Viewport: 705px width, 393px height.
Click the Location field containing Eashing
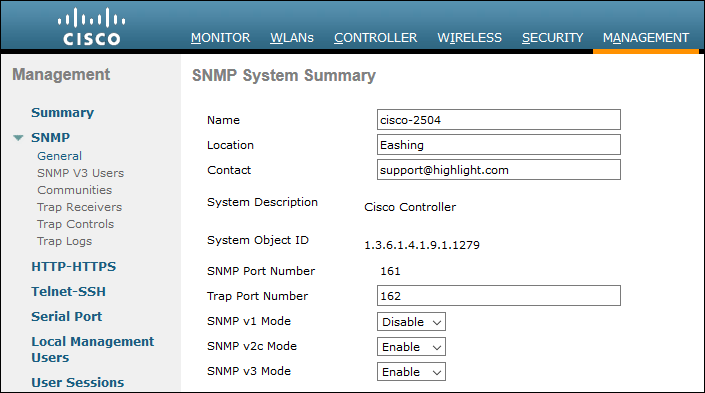point(499,145)
